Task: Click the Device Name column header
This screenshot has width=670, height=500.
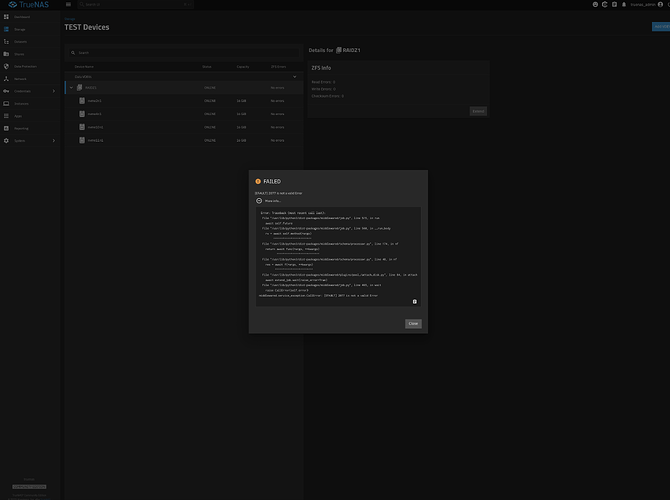Action: tap(84, 67)
